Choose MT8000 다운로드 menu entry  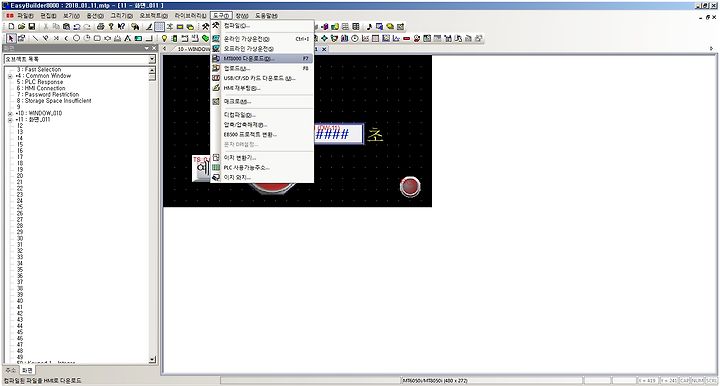point(262,59)
